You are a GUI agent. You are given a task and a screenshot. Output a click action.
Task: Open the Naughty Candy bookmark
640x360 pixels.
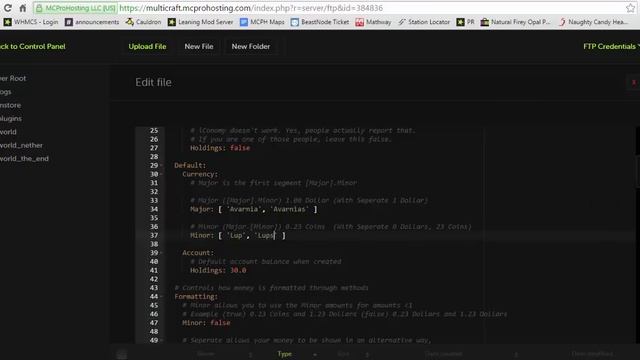(x=593, y=22)
